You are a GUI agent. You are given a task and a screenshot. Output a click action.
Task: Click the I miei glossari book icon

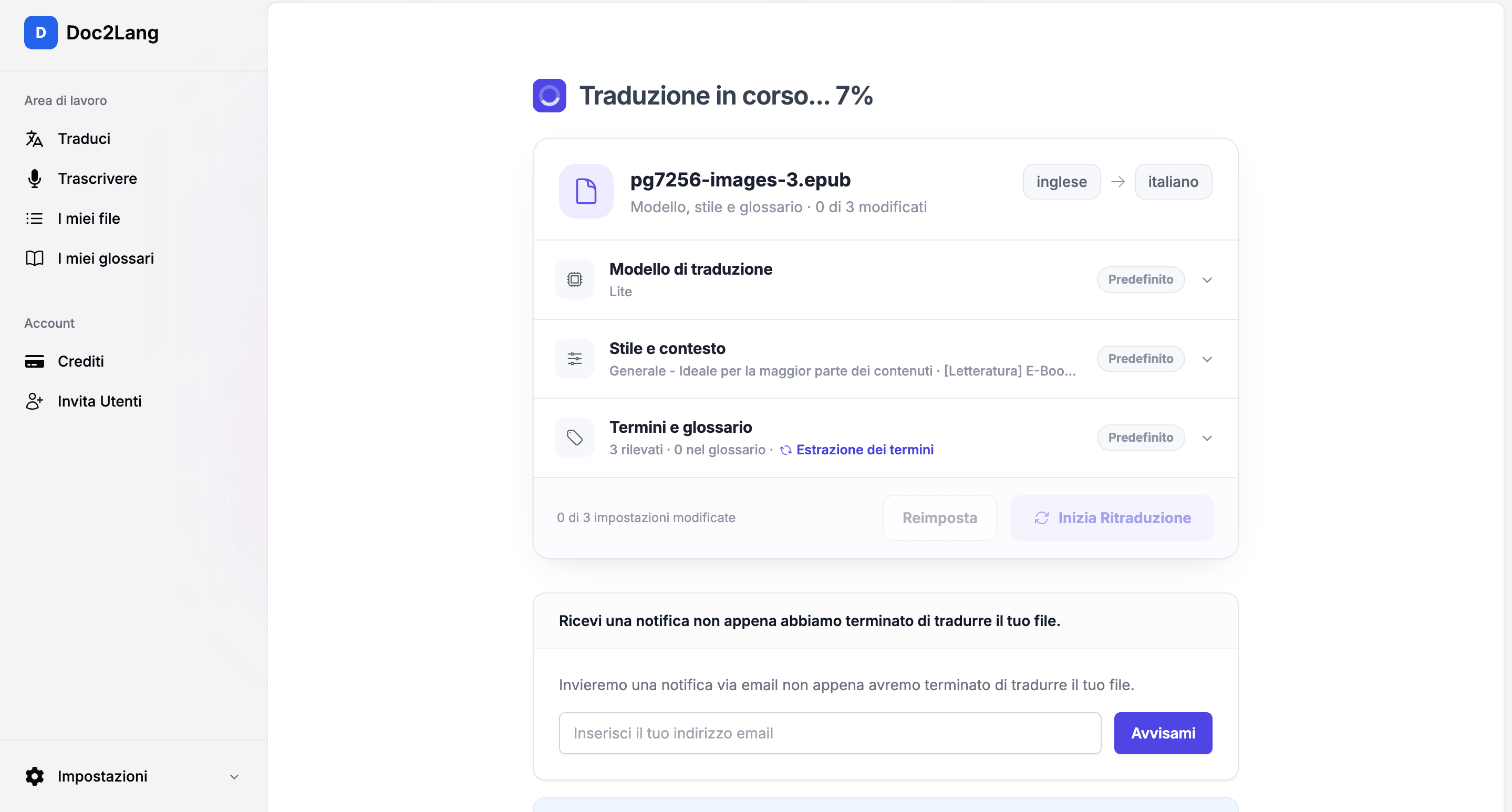[x=35, y=258]
